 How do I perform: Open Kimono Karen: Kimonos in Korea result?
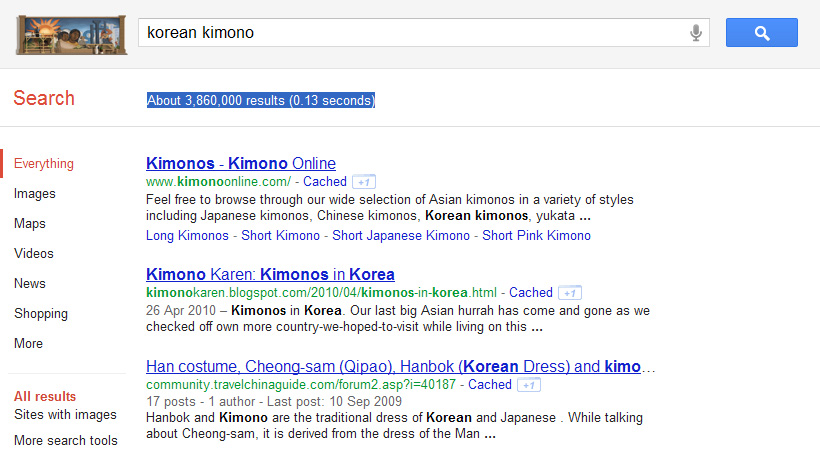pos(270,274)
